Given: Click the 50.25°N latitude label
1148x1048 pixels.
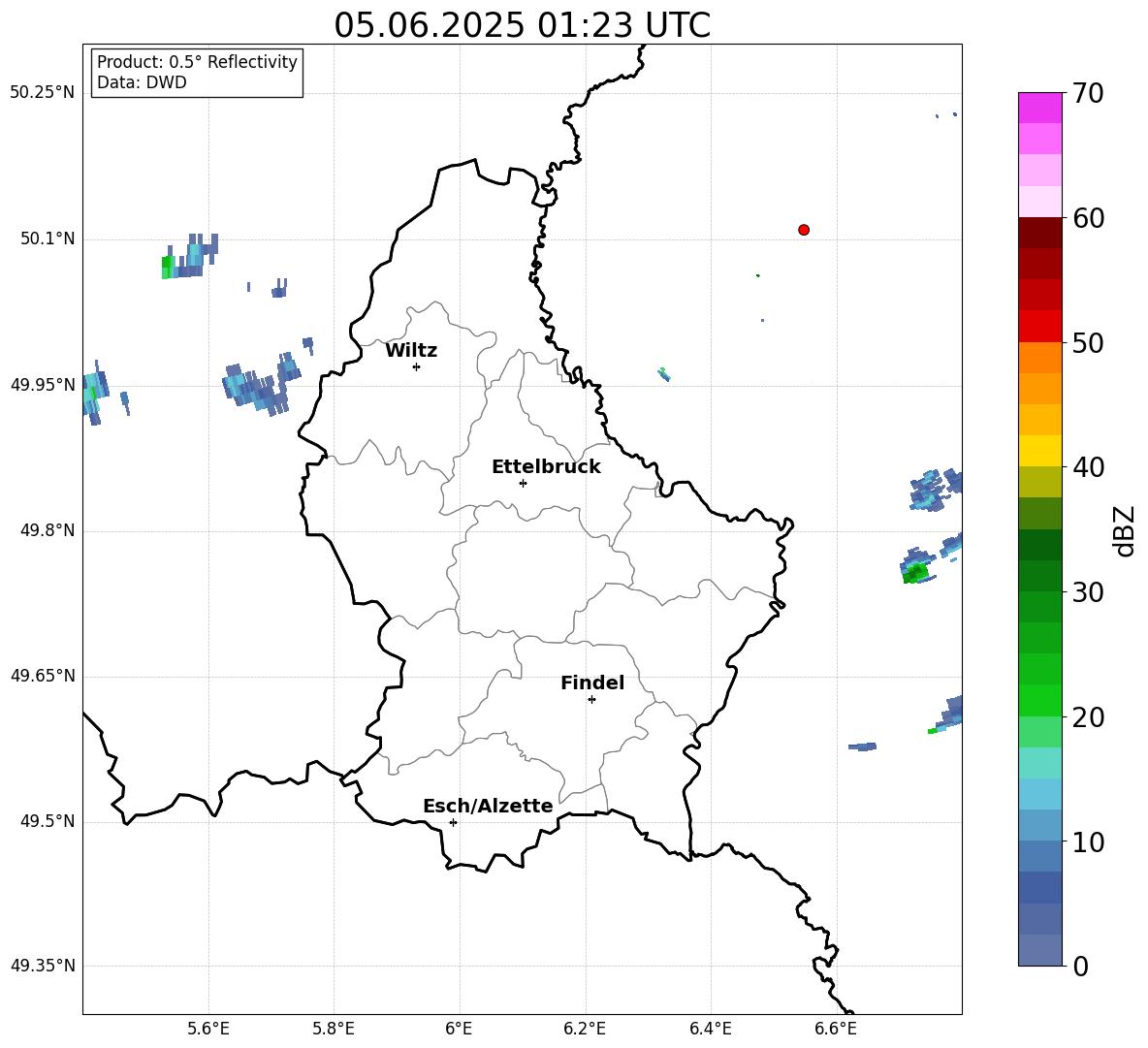Looking at the screenshot, I should coord(43,93).
